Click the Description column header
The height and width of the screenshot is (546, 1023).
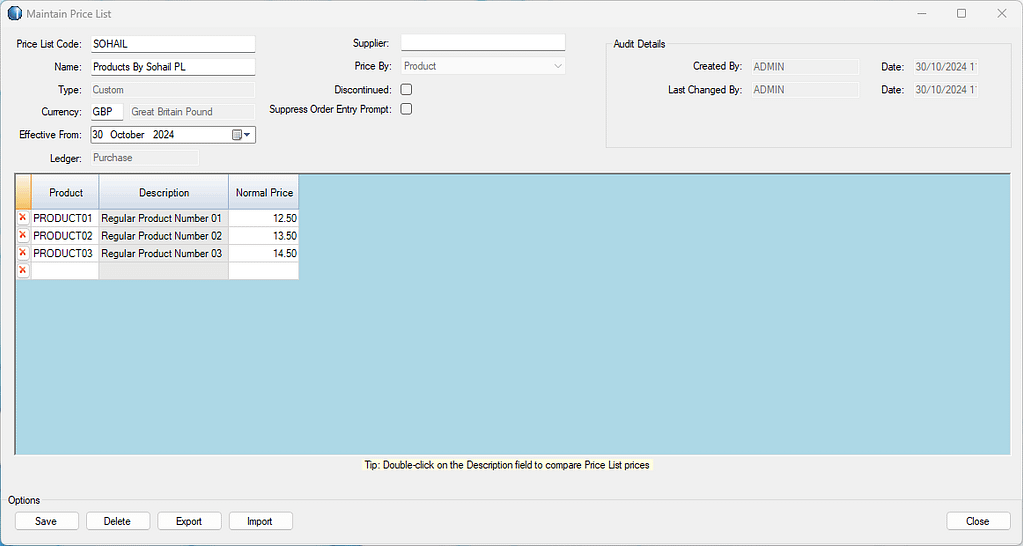click(x=164, y=193)
